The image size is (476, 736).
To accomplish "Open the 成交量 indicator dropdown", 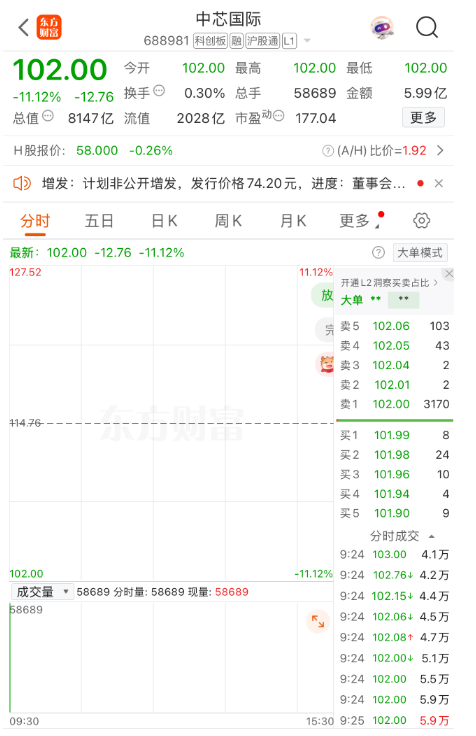I will (x=41, y=591).
